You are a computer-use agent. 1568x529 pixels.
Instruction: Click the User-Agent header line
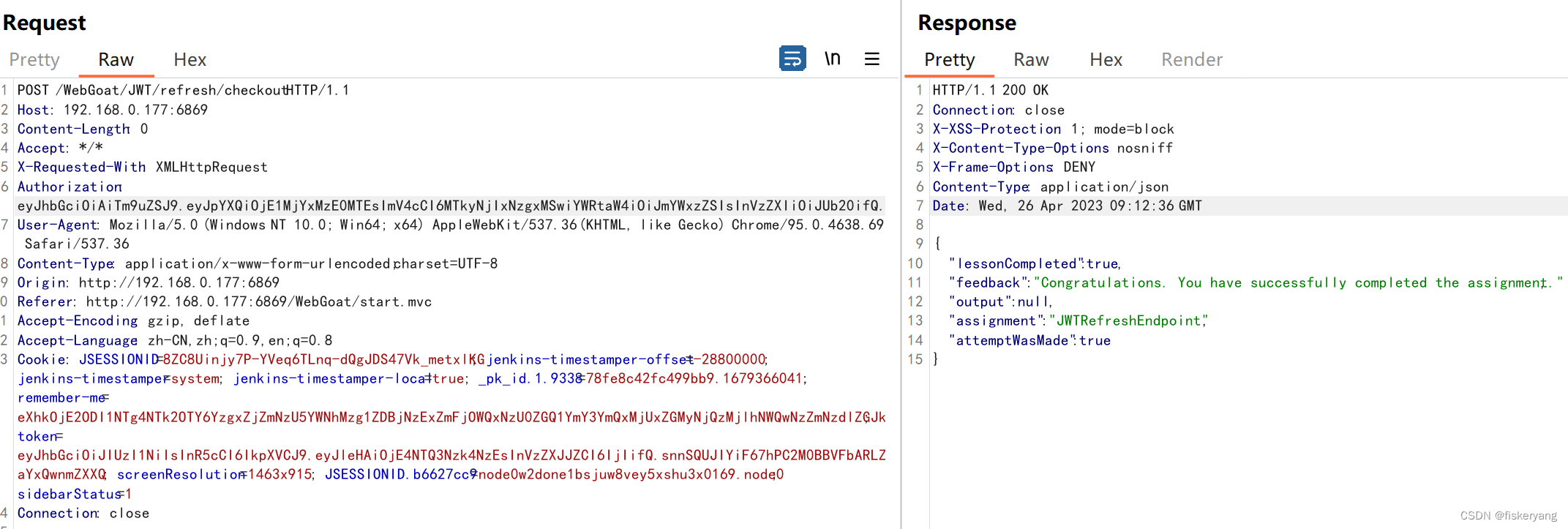click(451, 225)
